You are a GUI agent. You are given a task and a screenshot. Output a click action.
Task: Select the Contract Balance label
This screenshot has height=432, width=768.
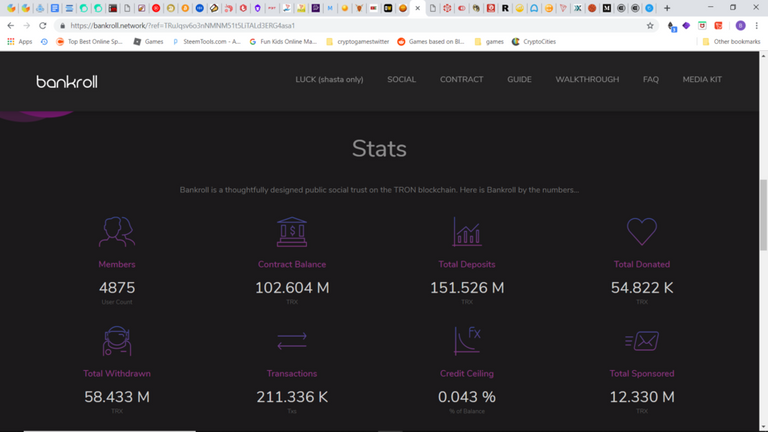point(292,264)
